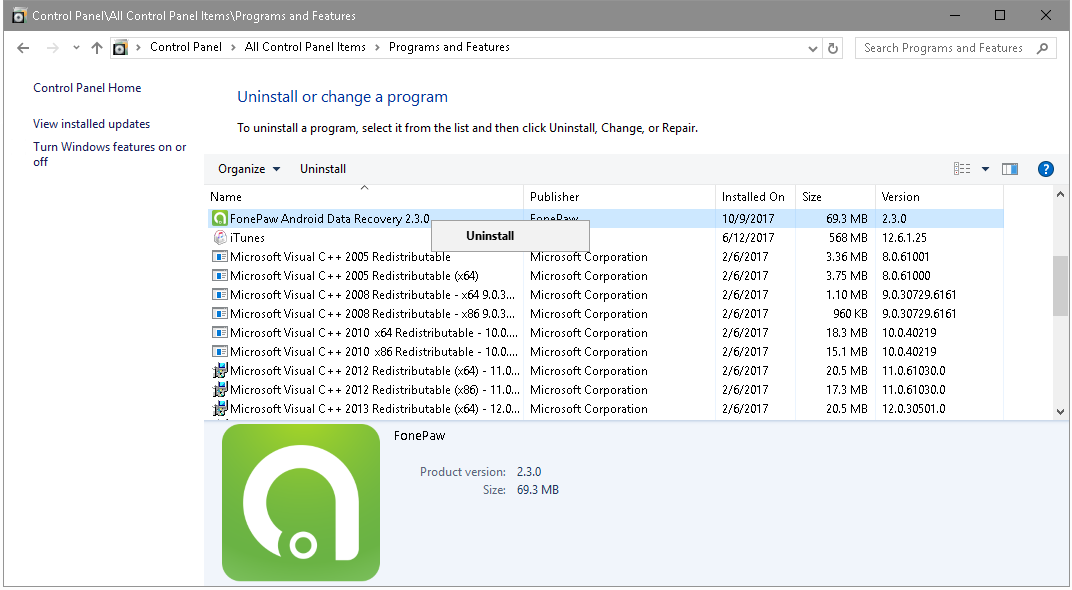The width and height of the screenshot is (1072, 590).
Task: Open View installed updates link
Action: (x=92, y=124)
